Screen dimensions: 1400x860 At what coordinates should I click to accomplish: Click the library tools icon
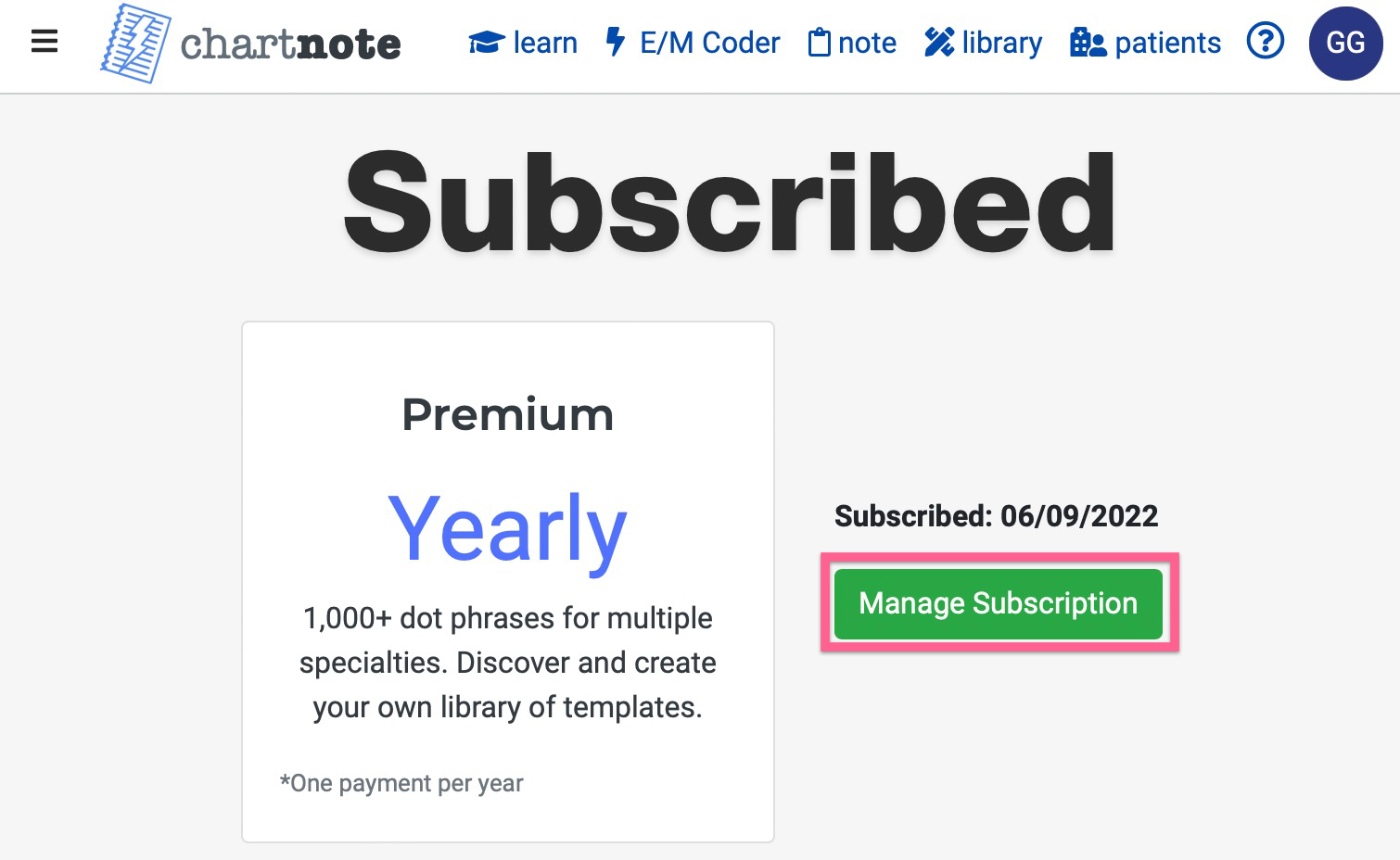939,43
